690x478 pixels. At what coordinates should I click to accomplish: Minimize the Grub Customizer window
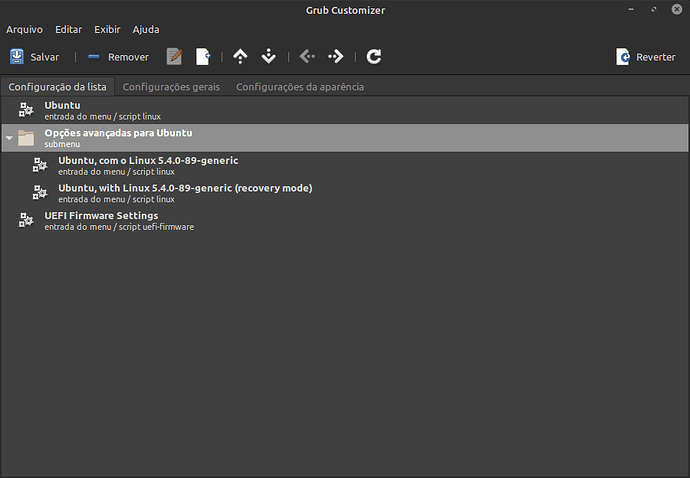[631, 9]
